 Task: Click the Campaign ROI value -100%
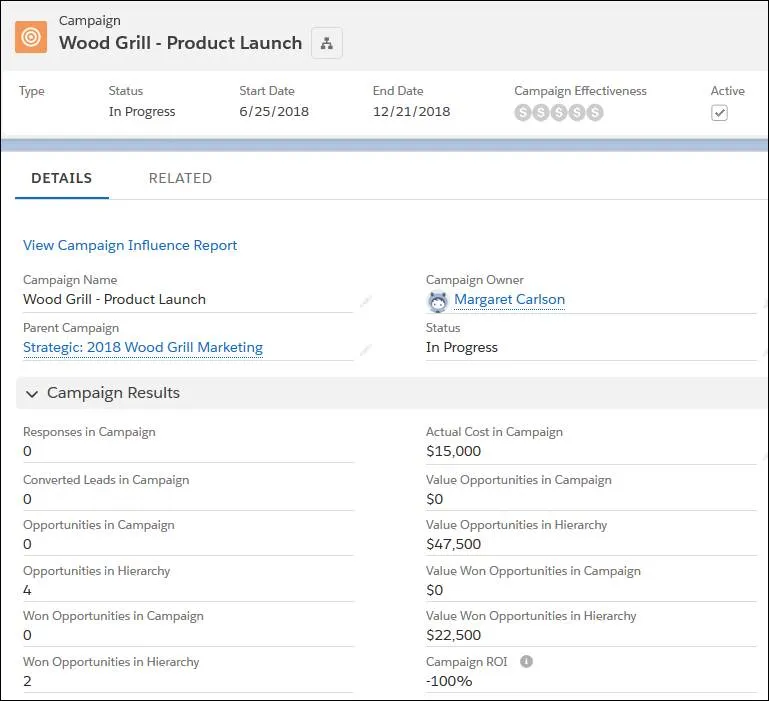click(449, 681)
